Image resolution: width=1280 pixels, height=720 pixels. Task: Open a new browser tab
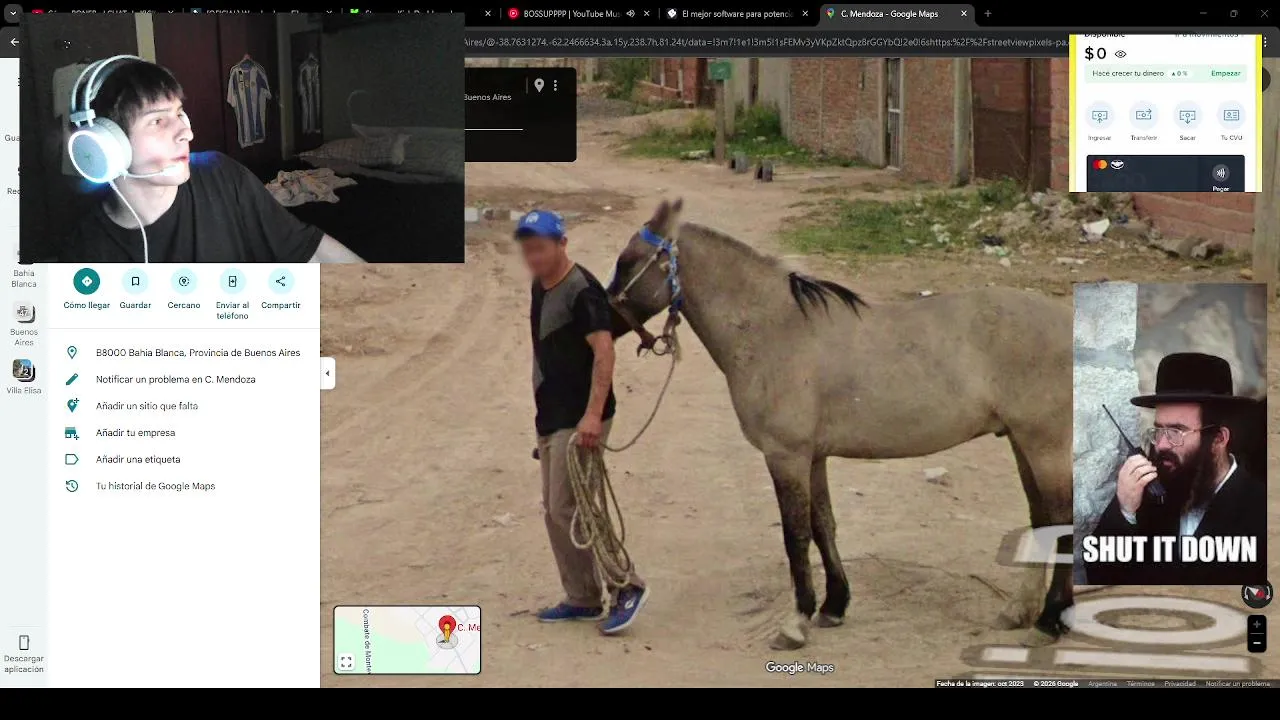(x=988, y=14)
